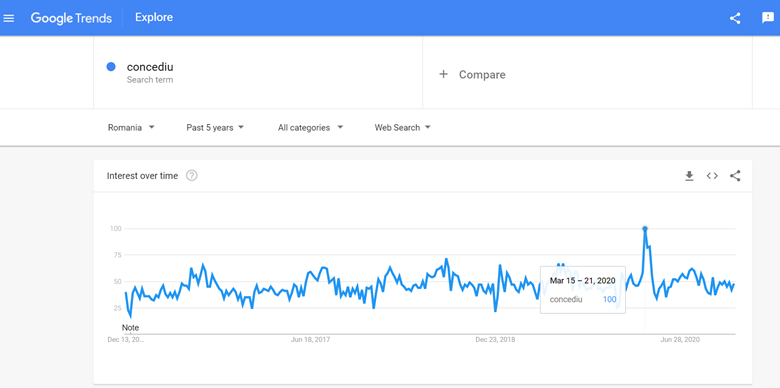
Task: Click the blue dot next to concediu
Action: 111,67
